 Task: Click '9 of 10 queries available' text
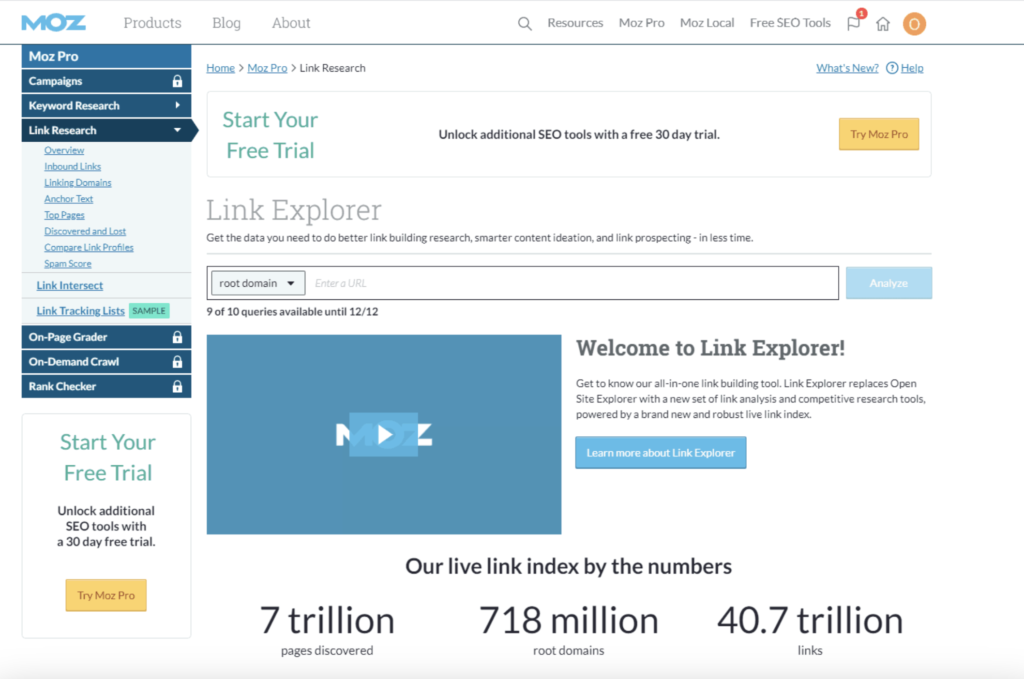pyautogui.click(x=292, y=311)
